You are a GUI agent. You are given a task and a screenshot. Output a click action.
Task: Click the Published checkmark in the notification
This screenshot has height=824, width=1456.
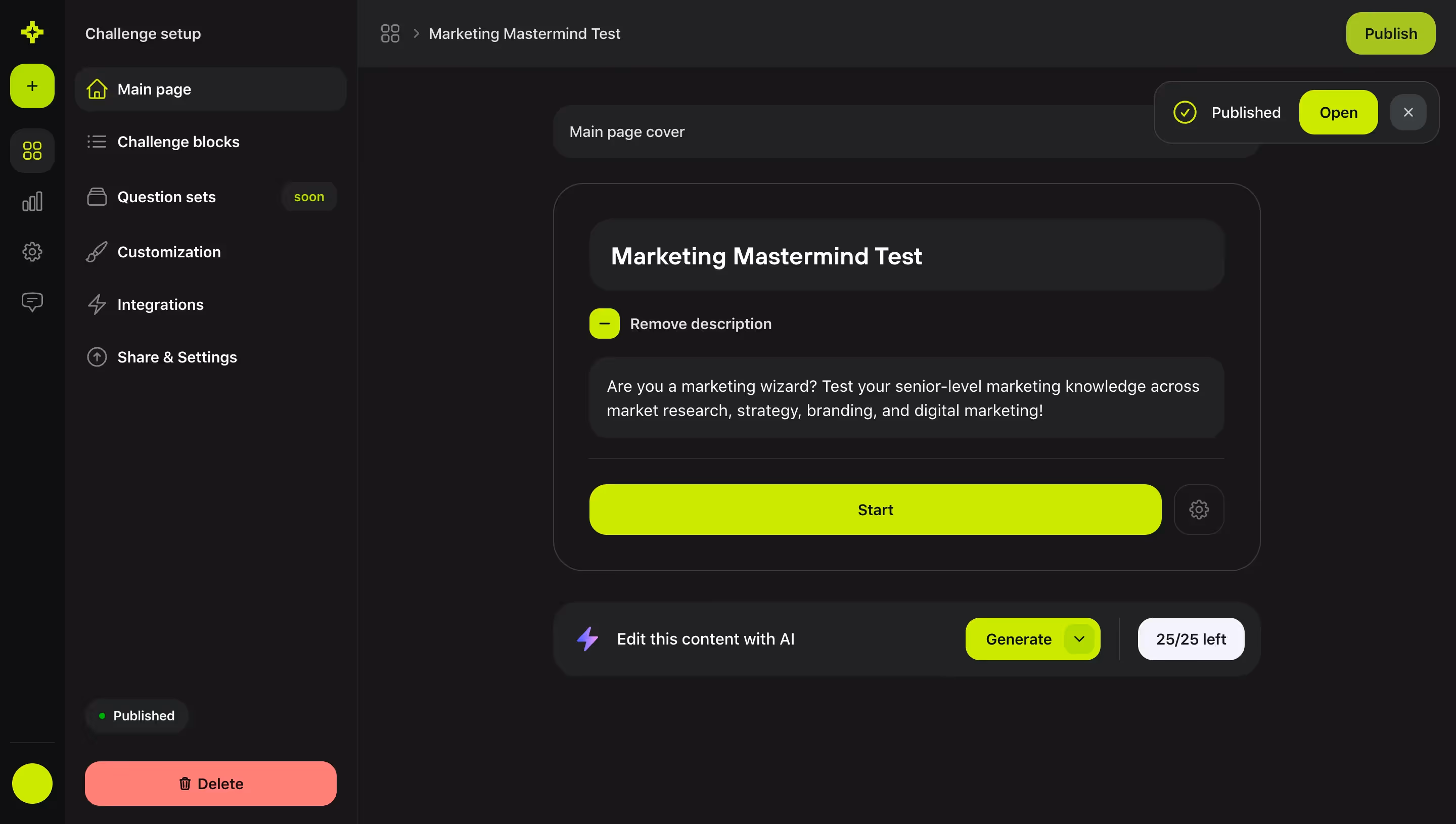1186,112
